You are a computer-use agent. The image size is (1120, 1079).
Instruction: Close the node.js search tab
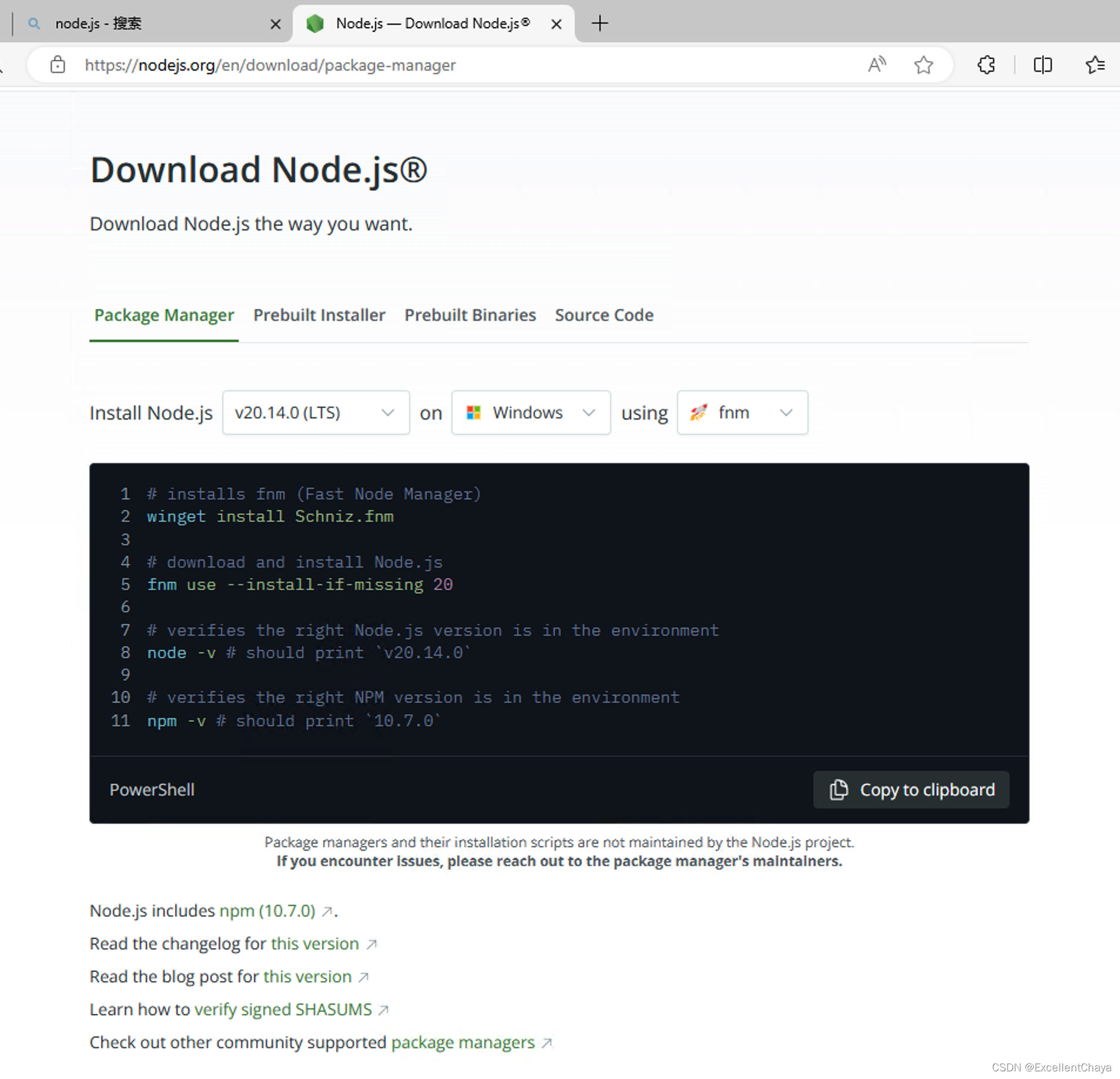(275, 24)
